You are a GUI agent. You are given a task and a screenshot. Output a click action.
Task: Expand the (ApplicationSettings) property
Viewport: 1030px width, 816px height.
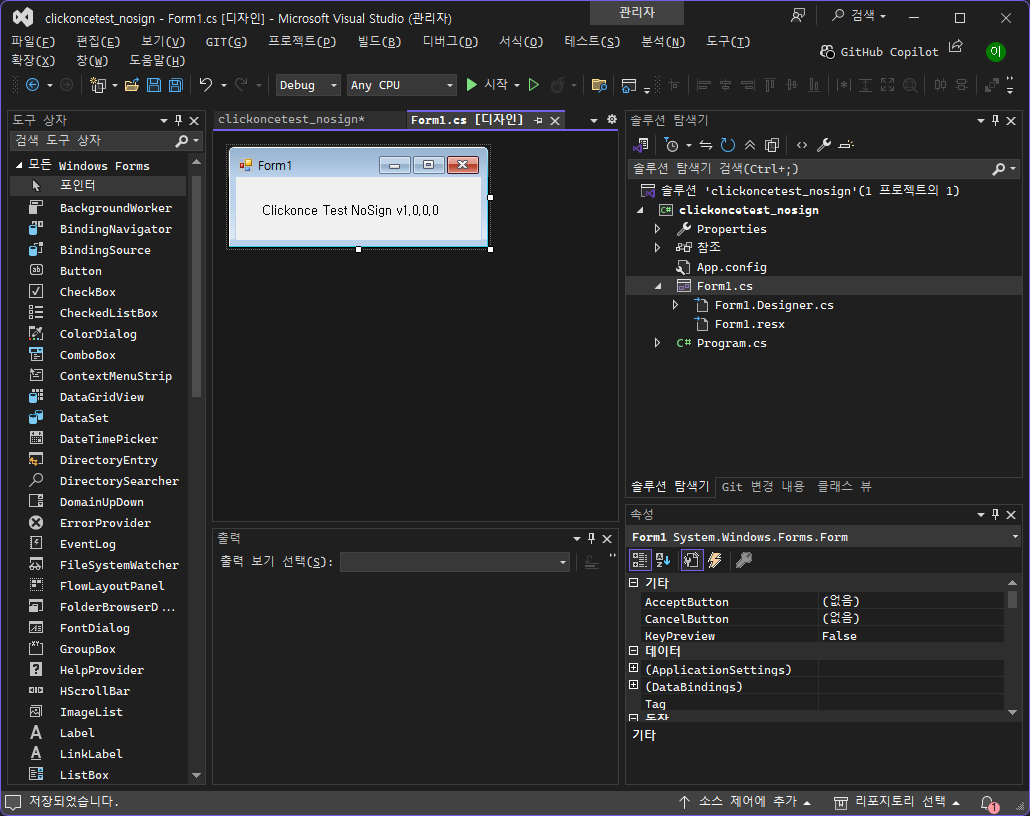(633, 668)
